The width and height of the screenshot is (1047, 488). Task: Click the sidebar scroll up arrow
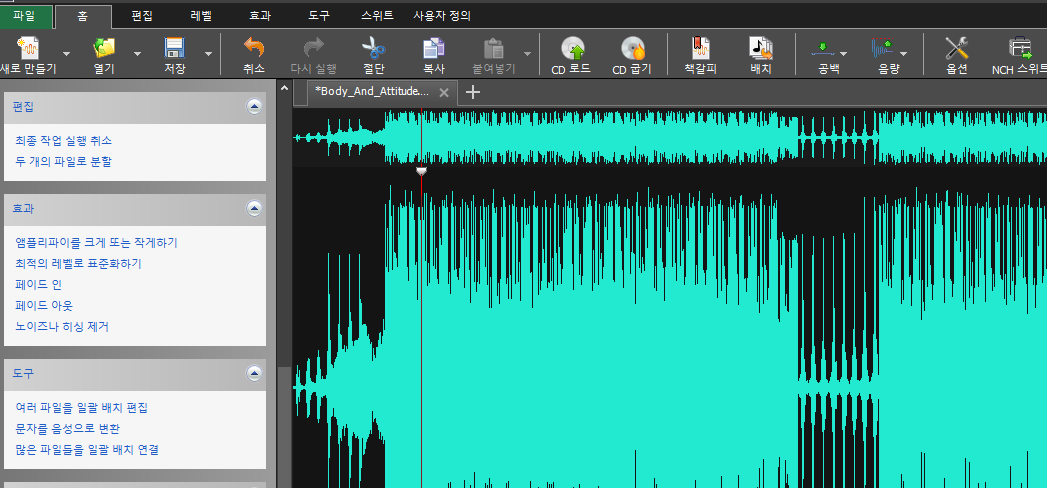click(284, 87)
